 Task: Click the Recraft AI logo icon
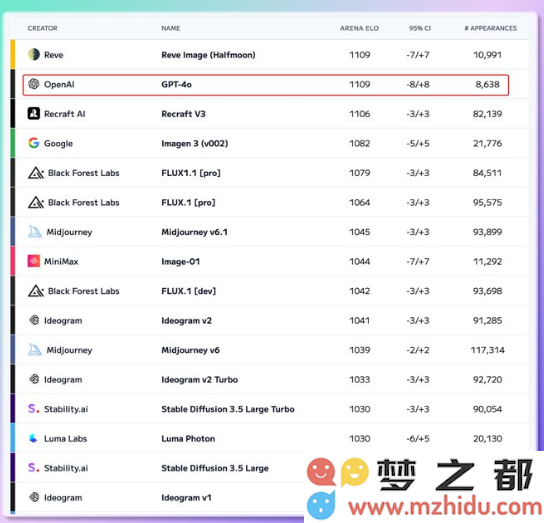[x=34, y=113]
